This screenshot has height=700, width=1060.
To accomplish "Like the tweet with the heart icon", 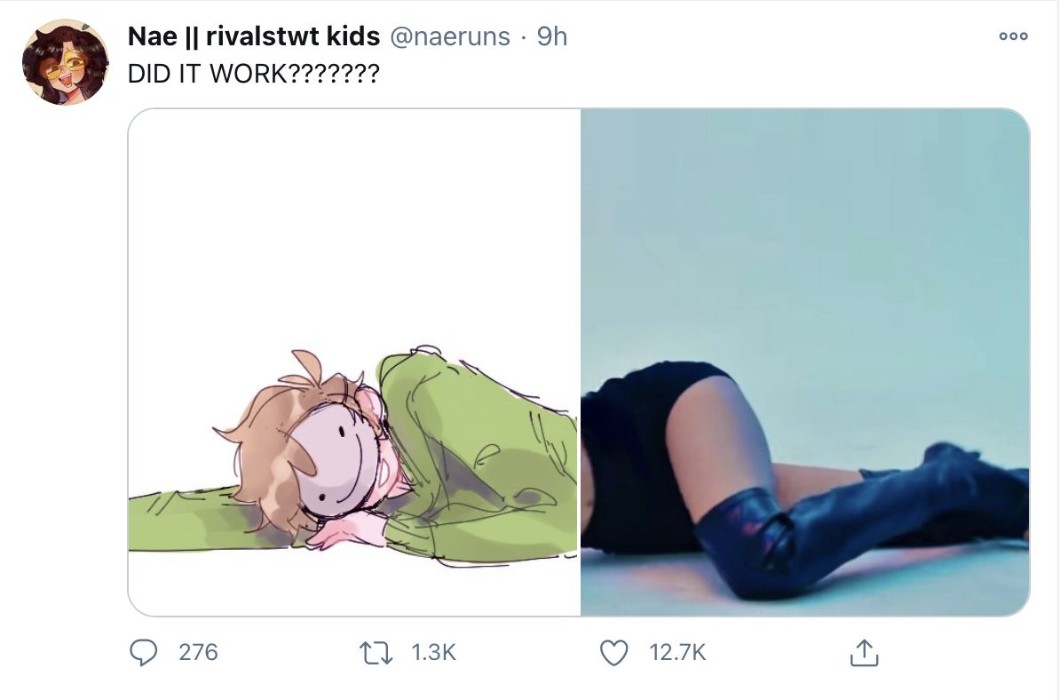I will (612, 652).
